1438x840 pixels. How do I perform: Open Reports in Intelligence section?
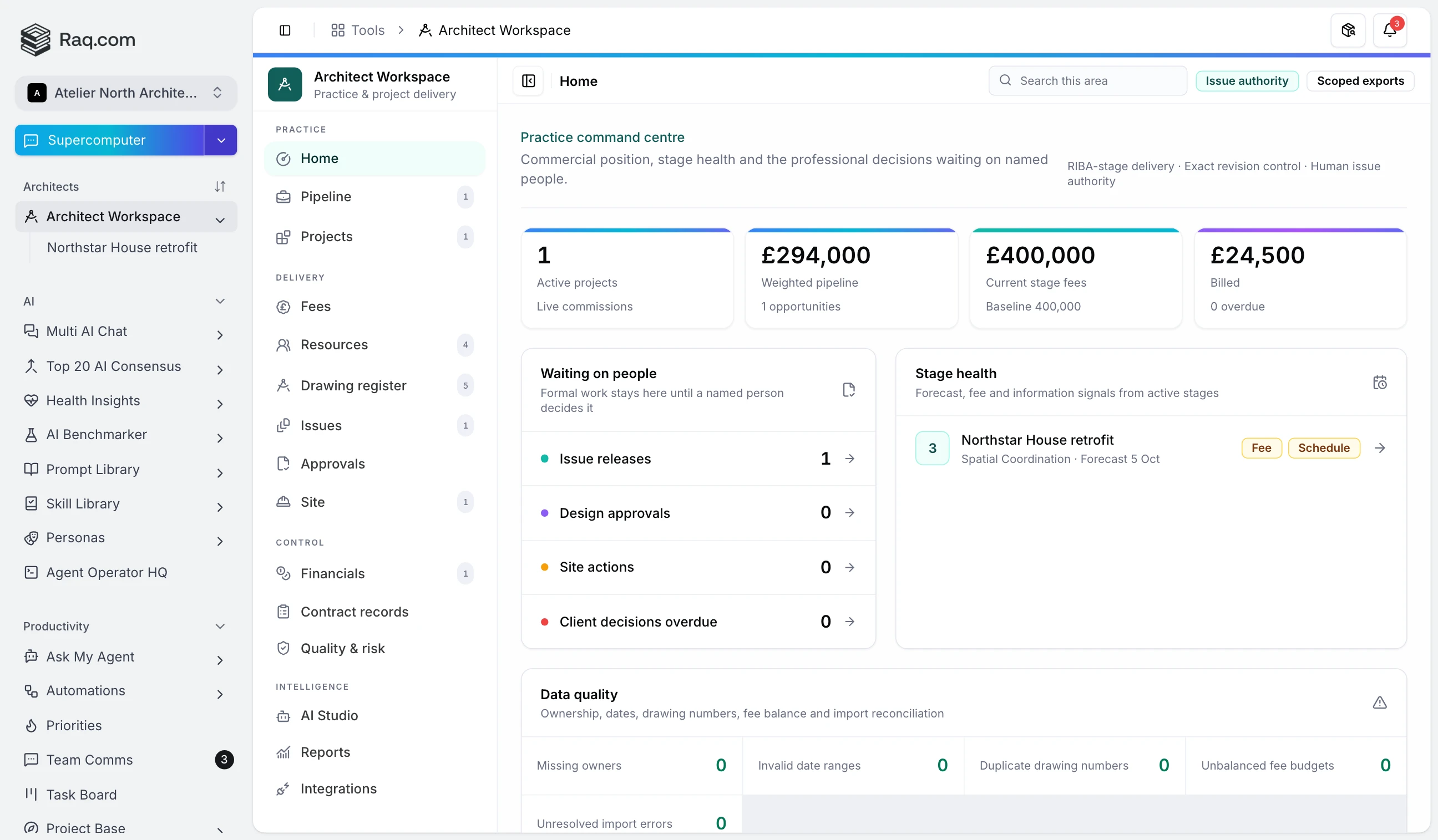374,752
